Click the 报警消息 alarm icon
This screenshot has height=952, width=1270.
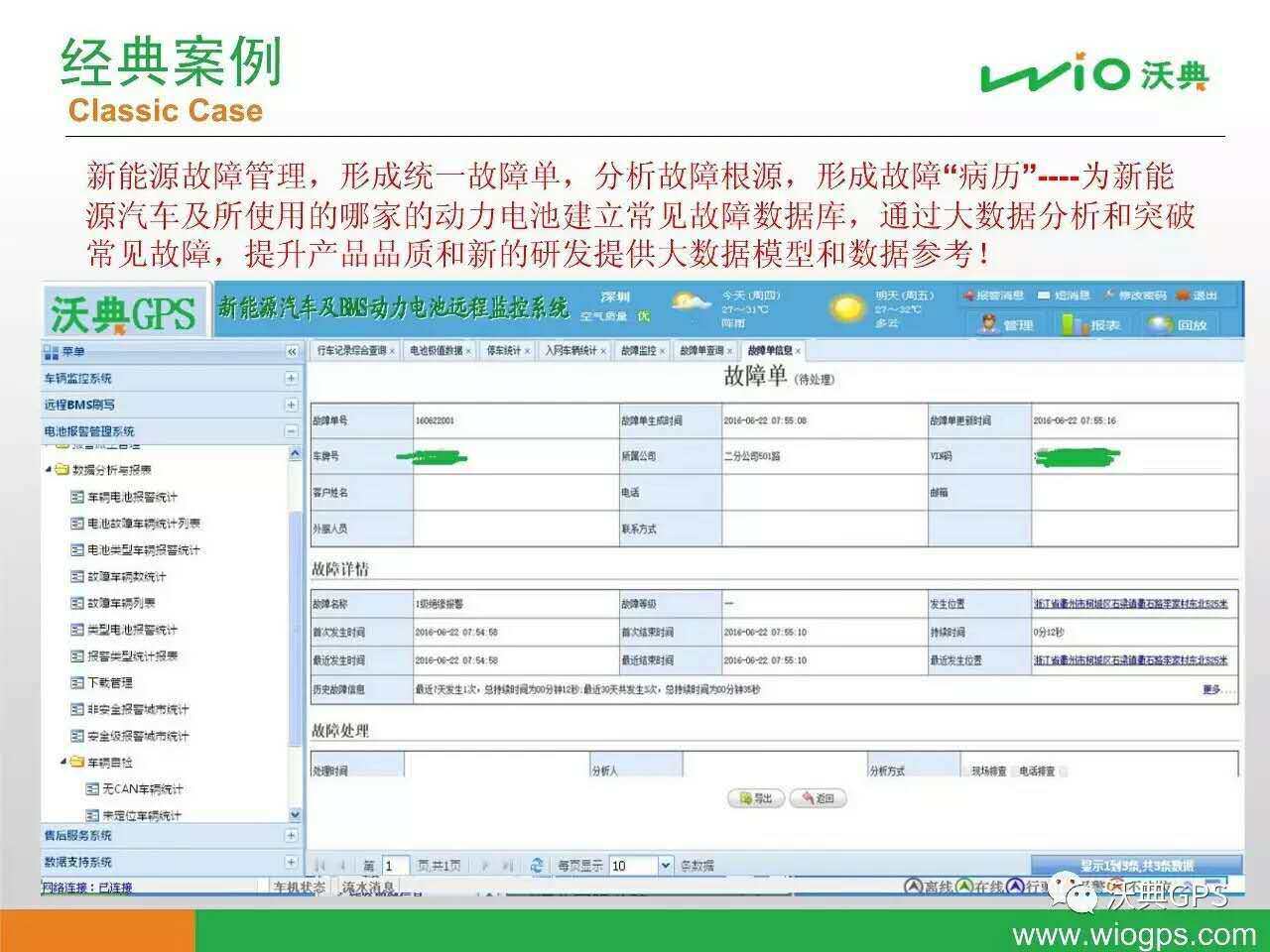pos(967,296)
